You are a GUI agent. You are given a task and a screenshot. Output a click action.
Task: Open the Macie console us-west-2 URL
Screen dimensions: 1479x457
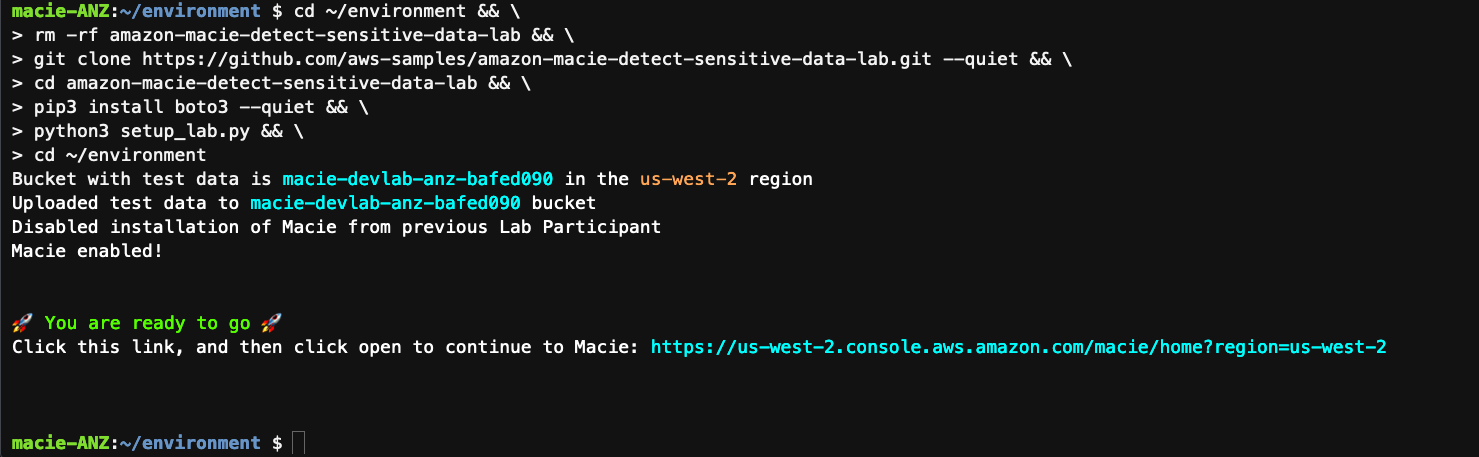[1018, 347]
